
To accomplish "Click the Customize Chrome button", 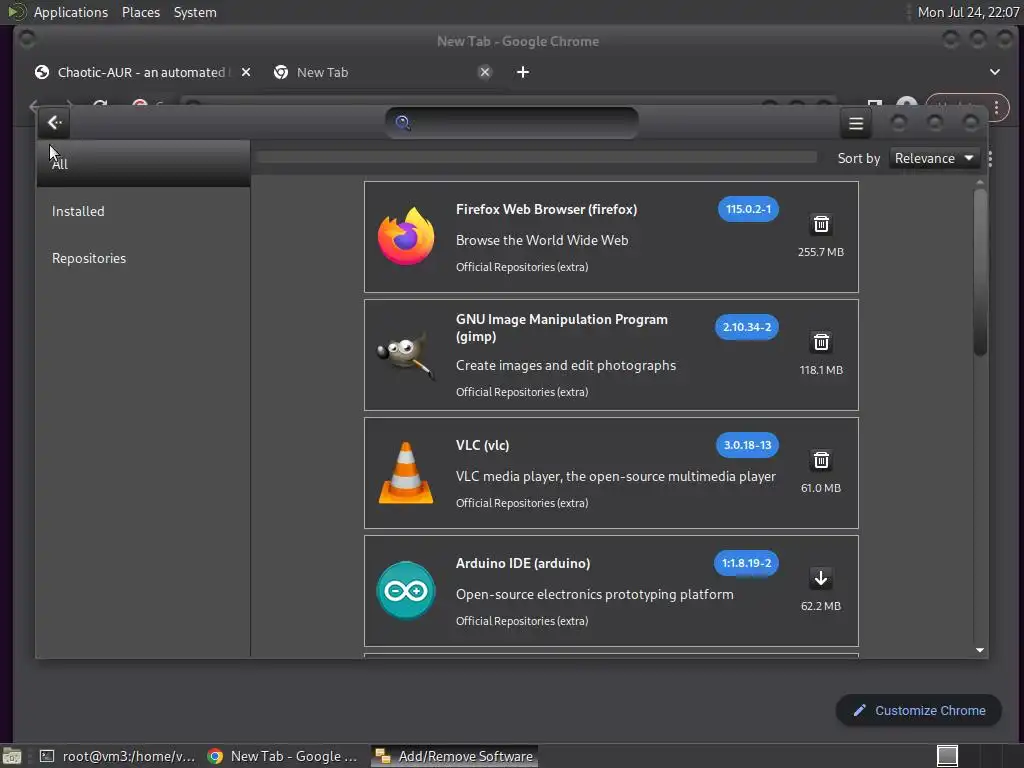I will pyautogui.click(x=918, y=710).
